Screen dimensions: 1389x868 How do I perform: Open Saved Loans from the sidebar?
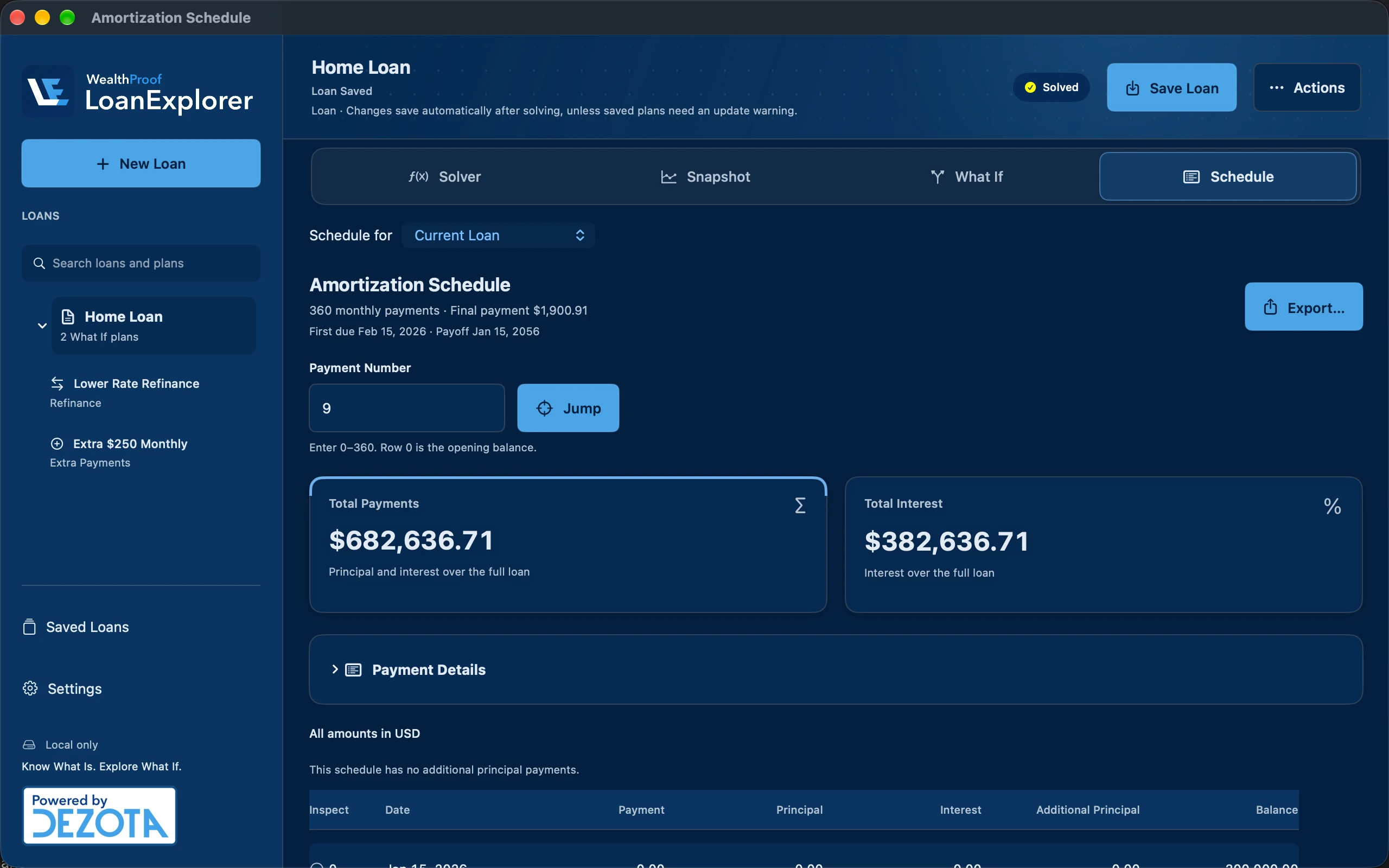pos(76,627)
